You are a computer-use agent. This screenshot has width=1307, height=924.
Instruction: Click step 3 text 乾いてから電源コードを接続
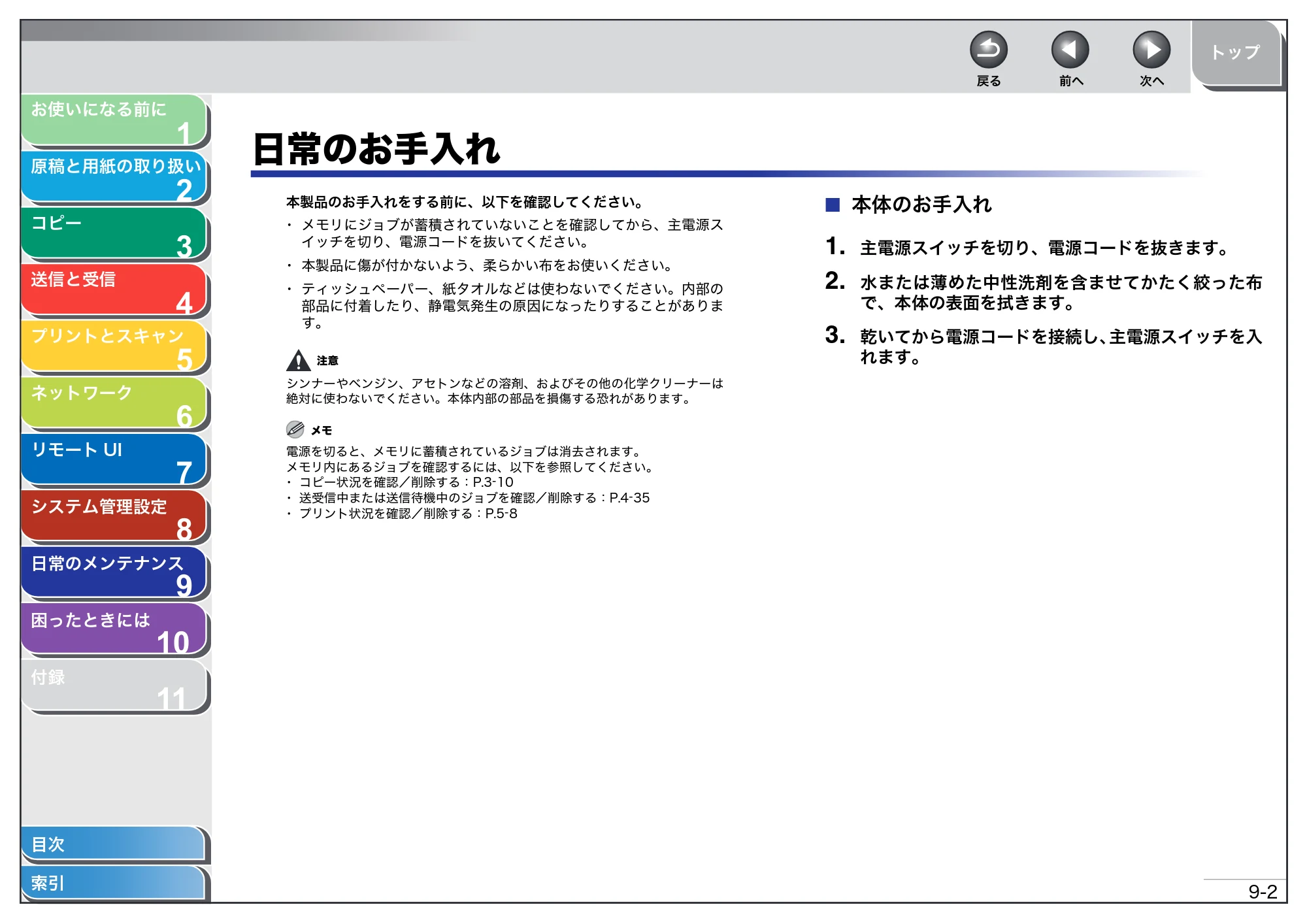1061,346
